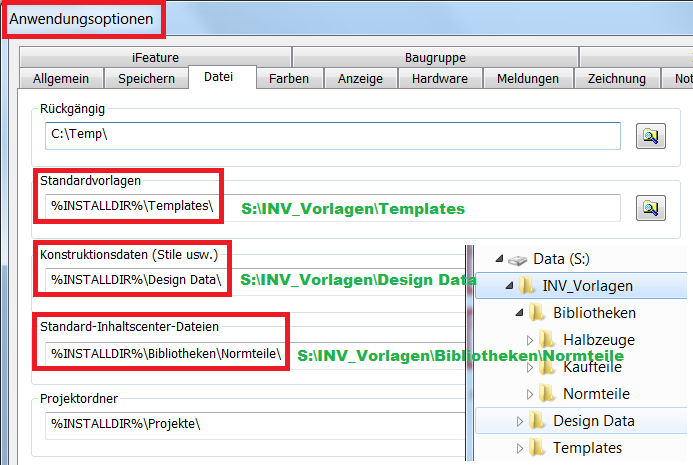This screenshot has width=693, height=465.
Task: Click the Normteile folder icon
Action: tap(547, 393)
